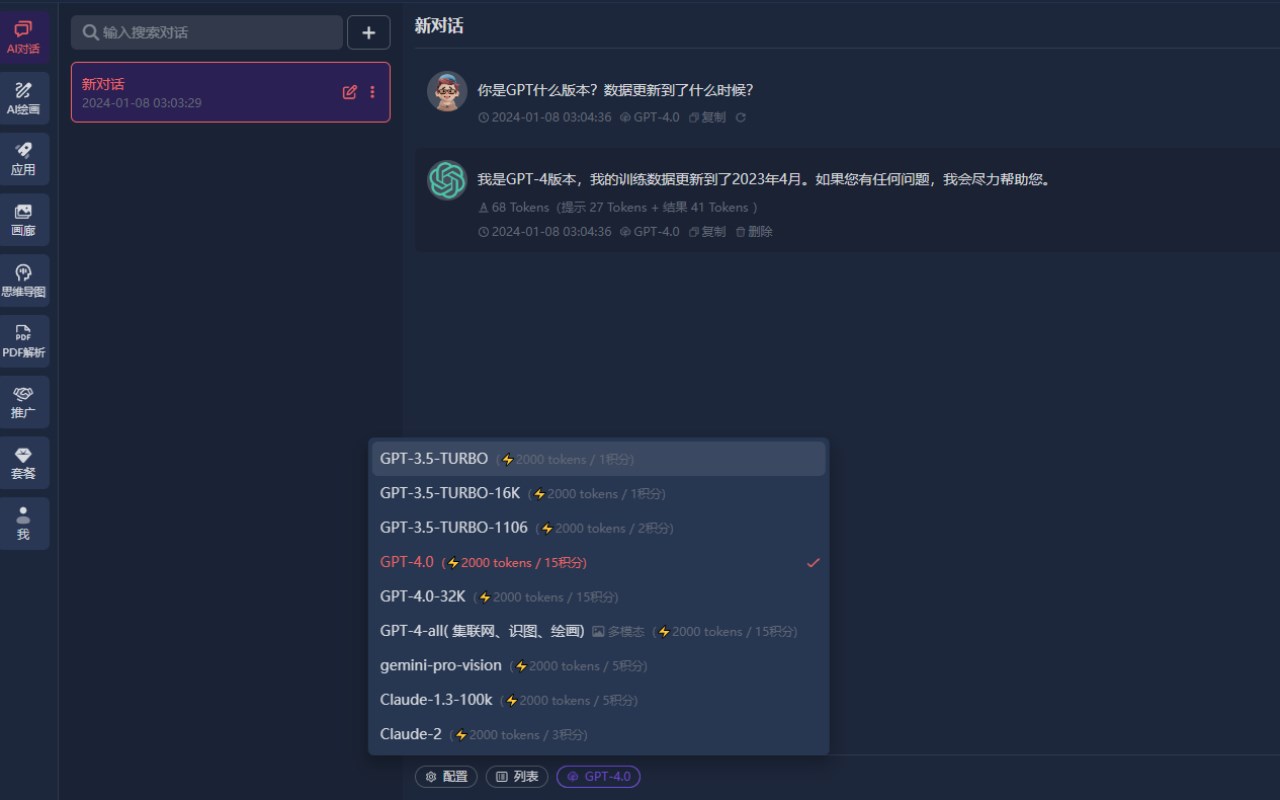Toggle the GPT-4.0 model selector dropdown

click(x=598, y=777)
